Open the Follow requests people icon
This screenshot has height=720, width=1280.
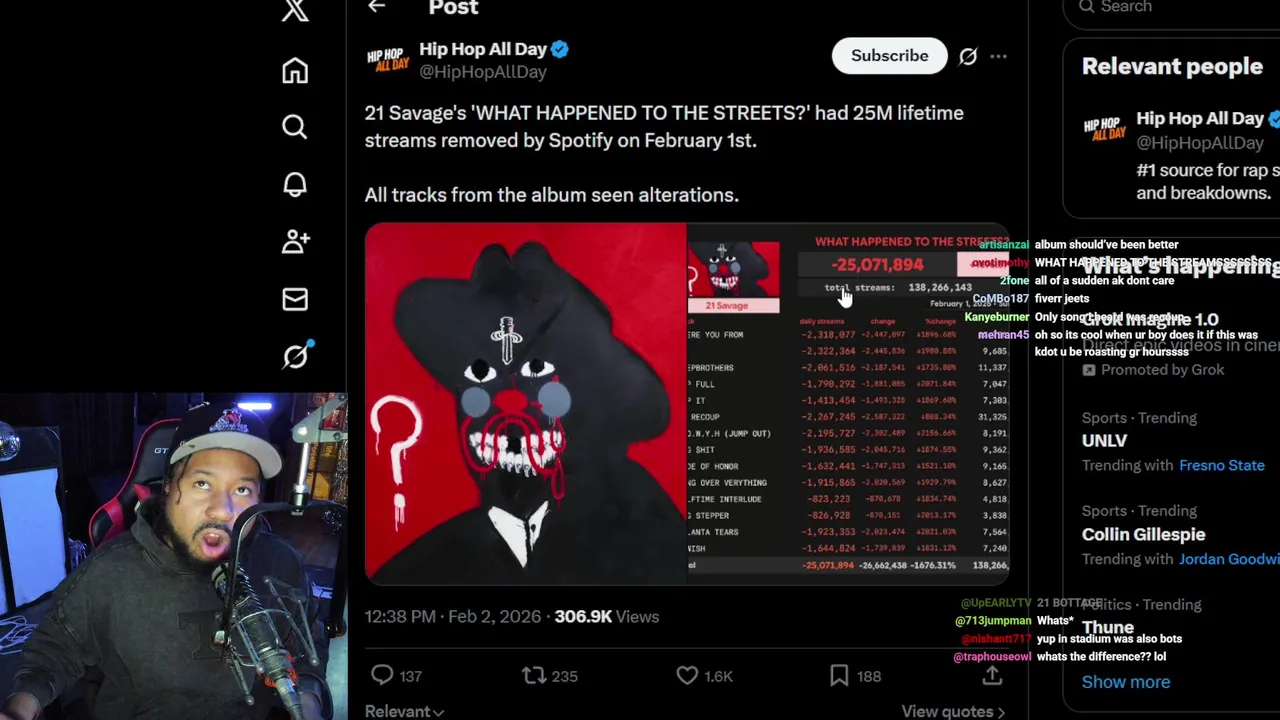(295, 241)
